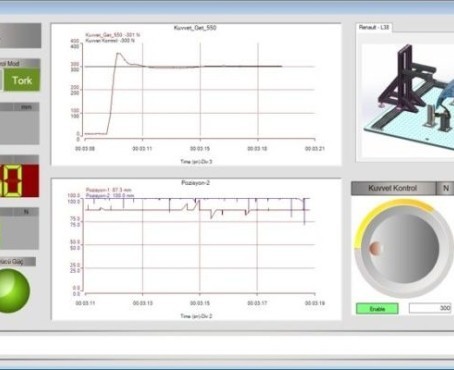454x370 pixels.
Task: Click the orange ball on the knob
Action: (x=375, y=249)
